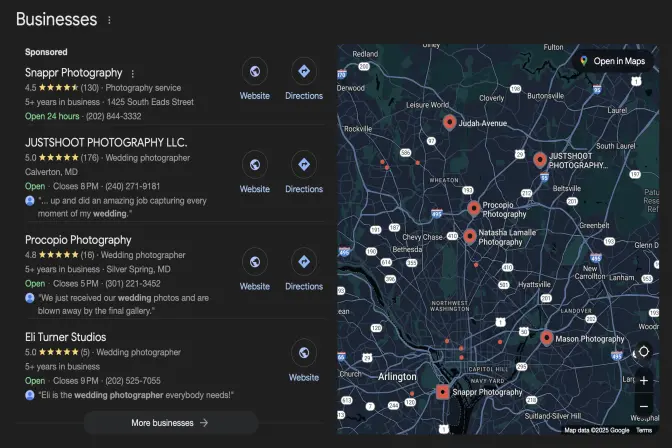Viewport: 672px width, 448px height.
Task: Click the Burtonsville label on the map
Action: point(545,96)
